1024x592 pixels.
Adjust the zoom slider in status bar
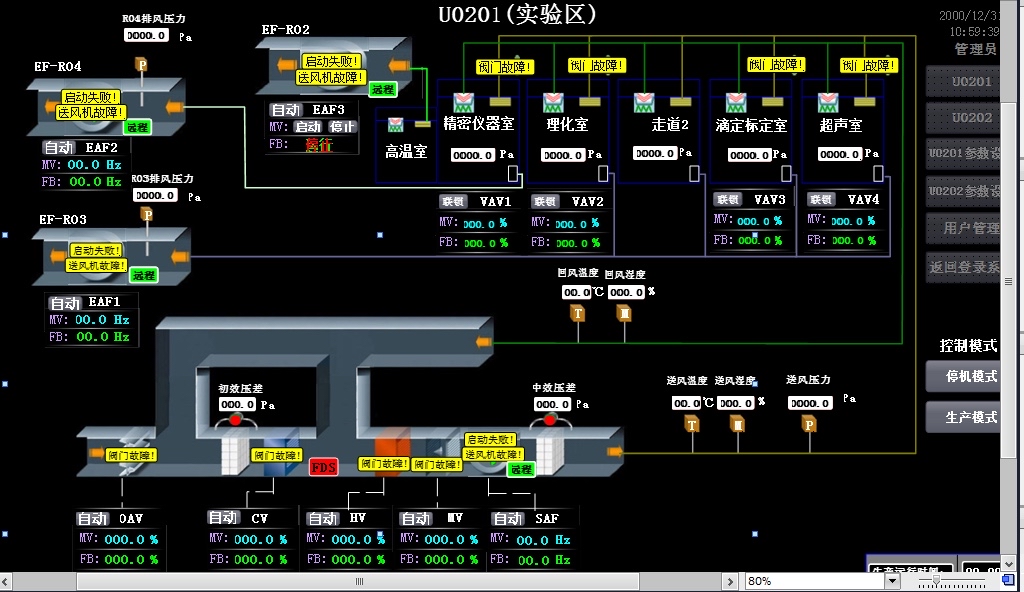937,580
